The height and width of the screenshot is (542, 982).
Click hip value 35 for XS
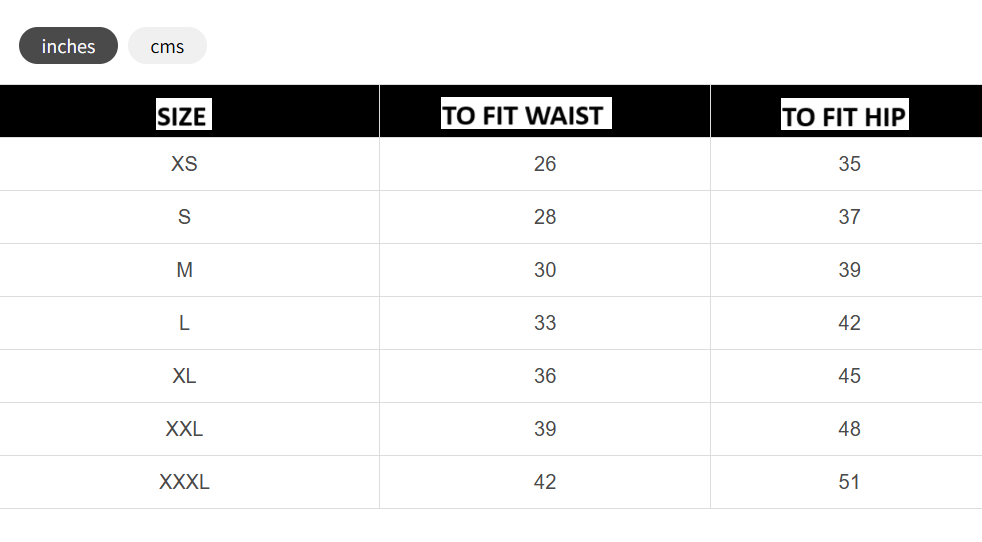tap(849, 164)
